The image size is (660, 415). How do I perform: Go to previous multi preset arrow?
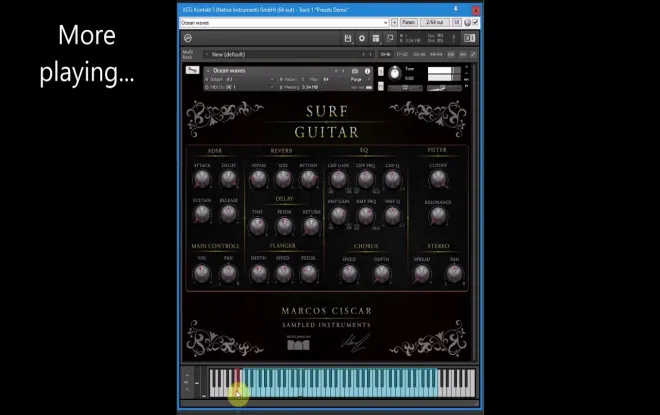[363, 54]
